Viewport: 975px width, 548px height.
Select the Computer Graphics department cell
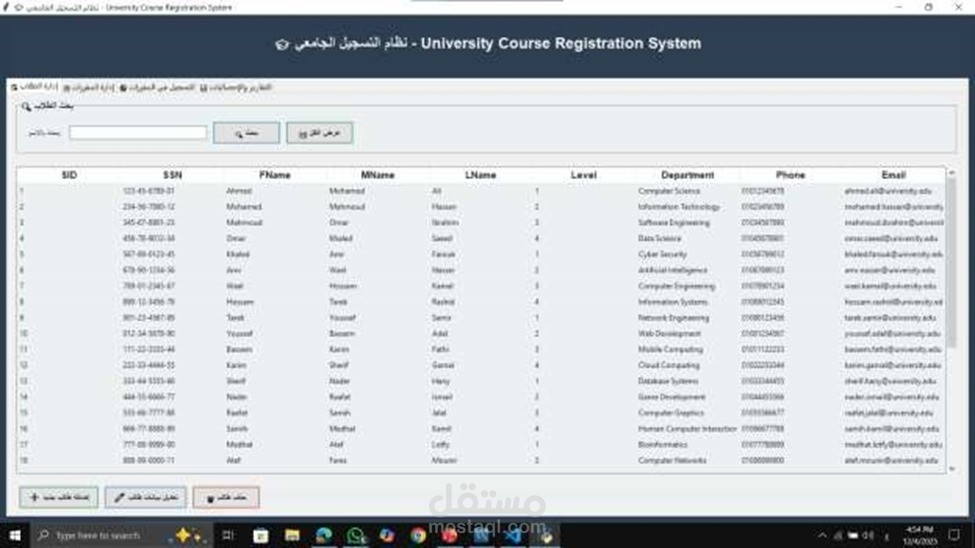tap(671, 413)
